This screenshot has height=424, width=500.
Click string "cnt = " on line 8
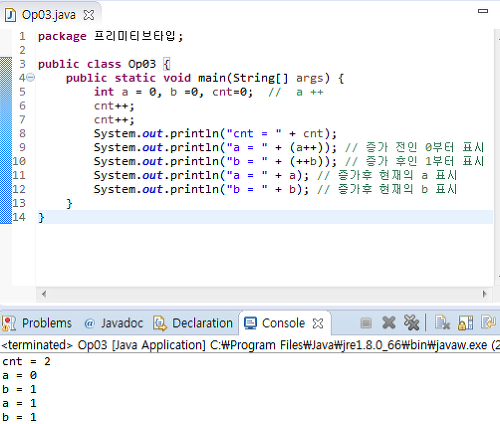pyautogui.click(x=254, y=133)
